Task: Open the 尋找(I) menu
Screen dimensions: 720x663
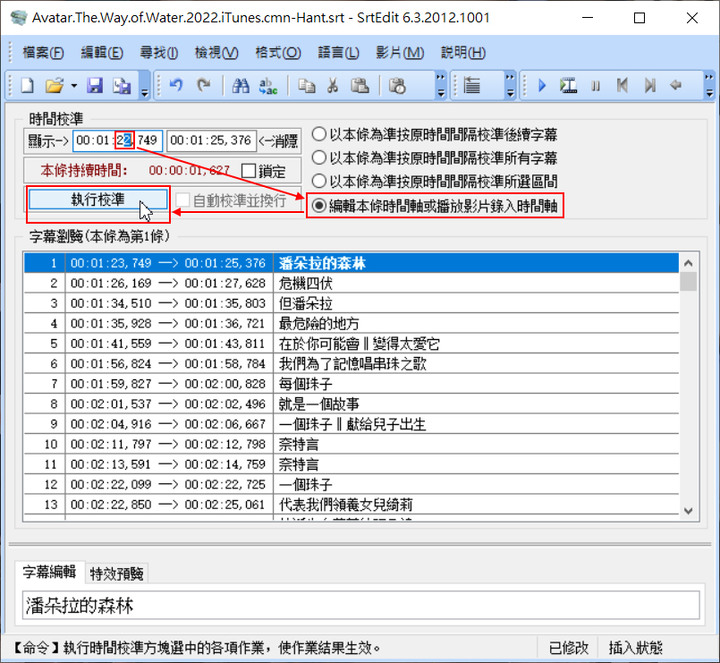Action: (159, 53)
